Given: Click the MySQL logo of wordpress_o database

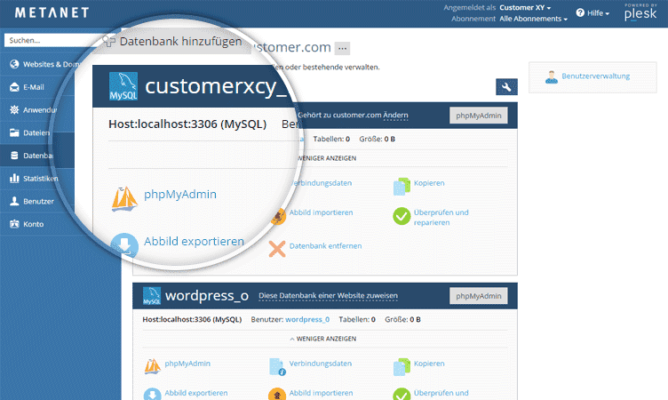Looking at the screenshot, I should 151,296.
